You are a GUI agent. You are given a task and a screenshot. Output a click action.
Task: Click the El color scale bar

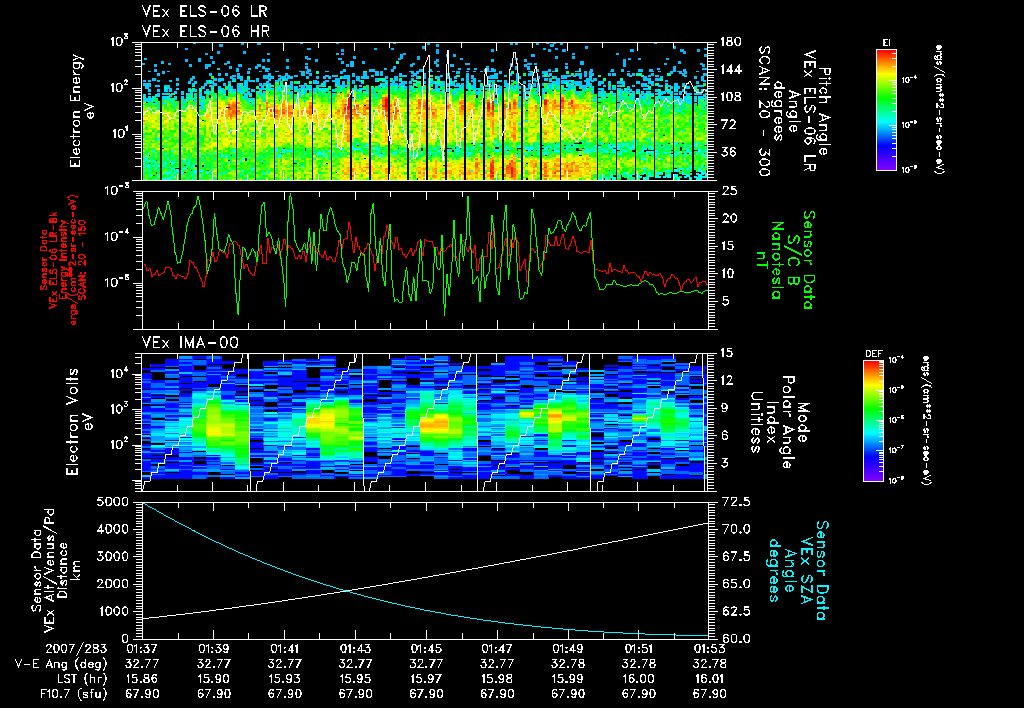click(886, 109)
